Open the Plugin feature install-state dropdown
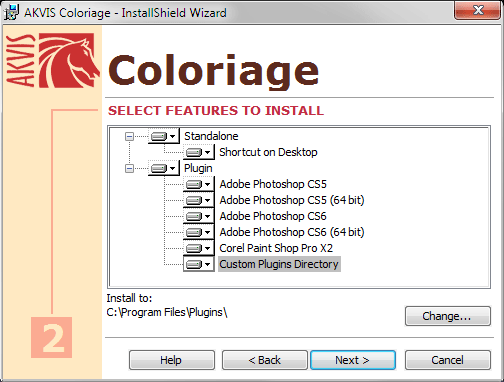 click(x=164, y=168)
